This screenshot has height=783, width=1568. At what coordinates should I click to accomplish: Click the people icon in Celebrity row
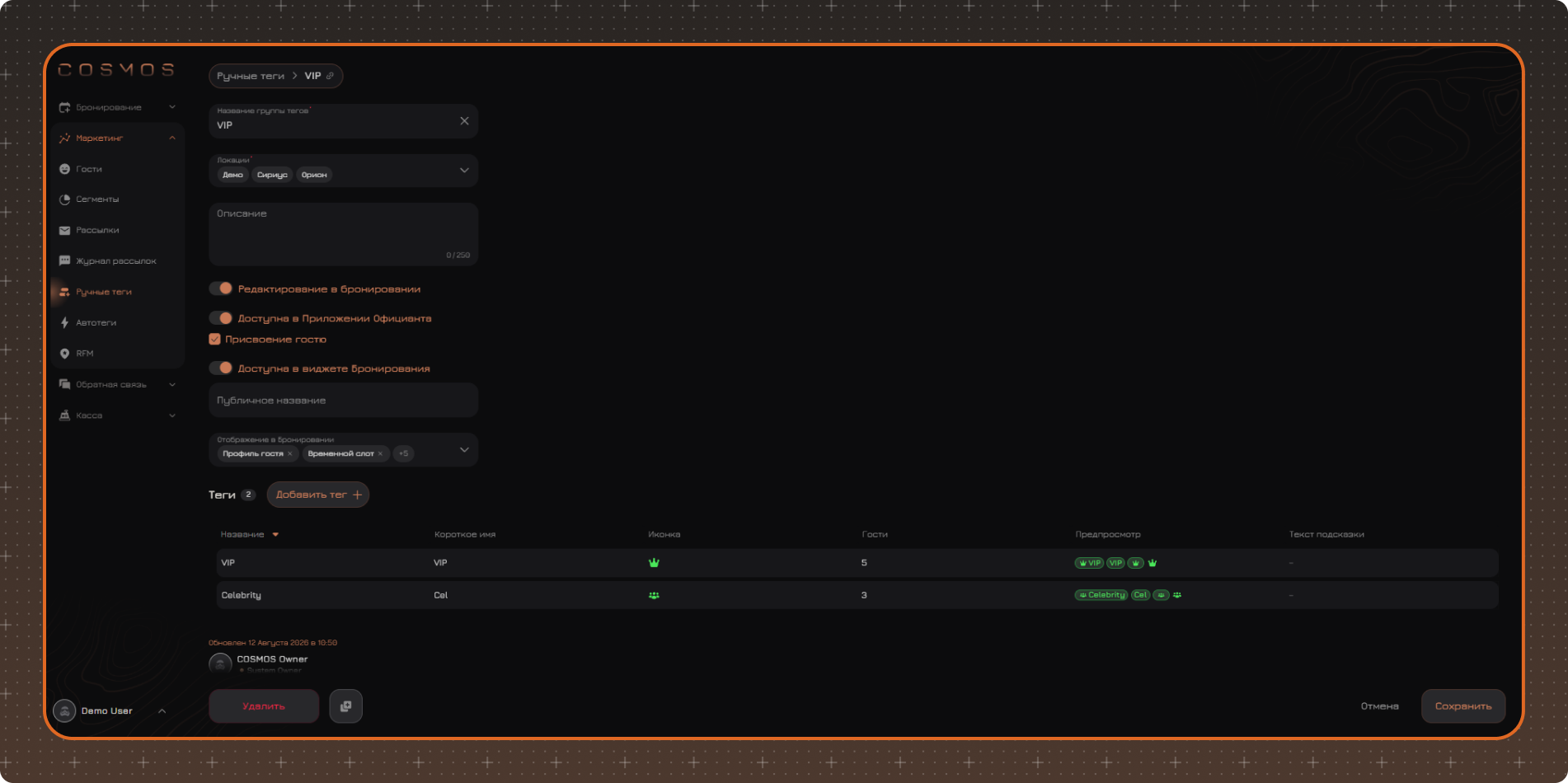point(654,595)
